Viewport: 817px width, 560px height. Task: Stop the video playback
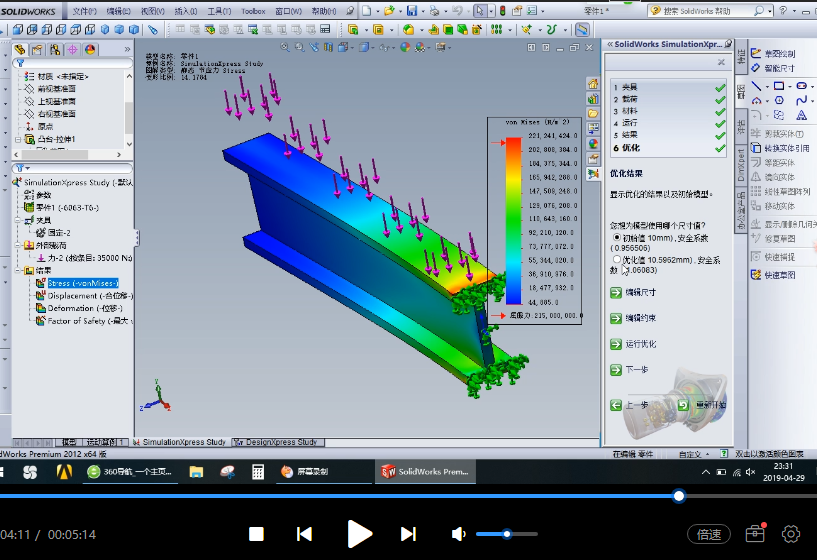pyautogui.click(x=256, y=534)
